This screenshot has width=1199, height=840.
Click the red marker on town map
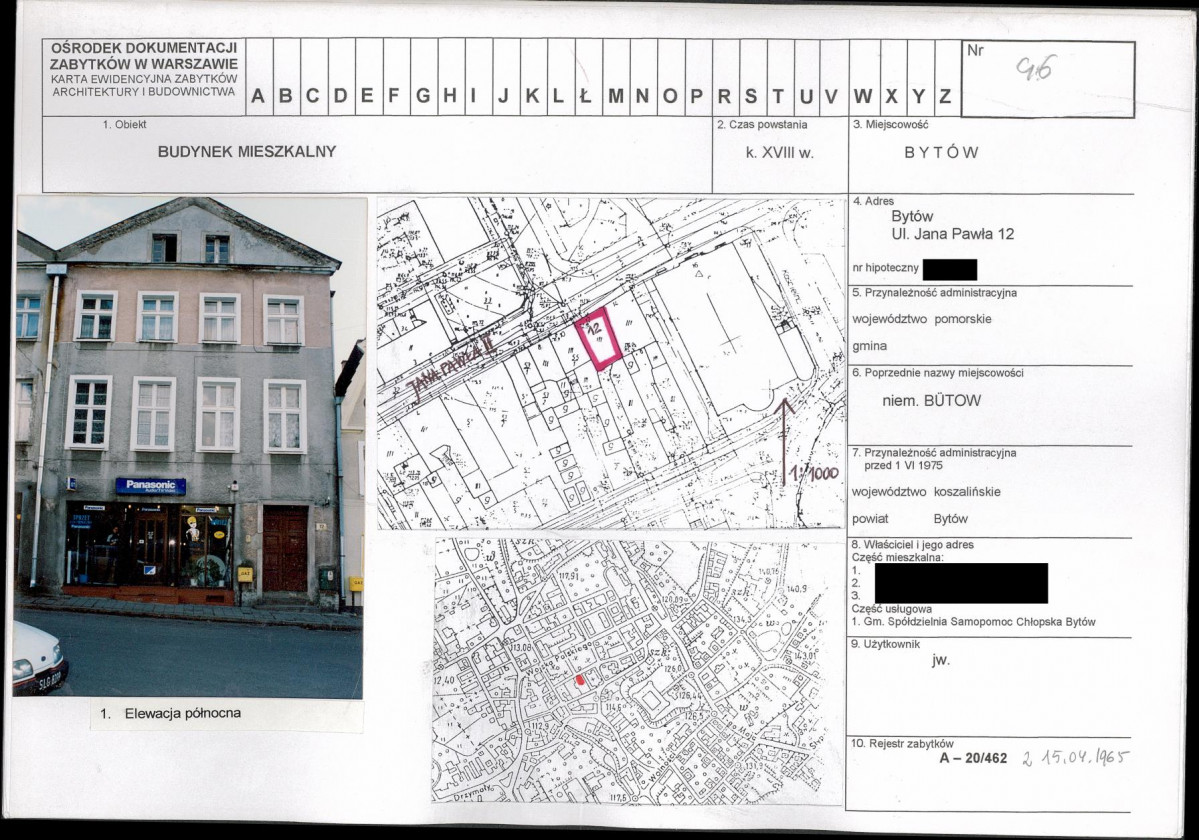coord(580,679)
